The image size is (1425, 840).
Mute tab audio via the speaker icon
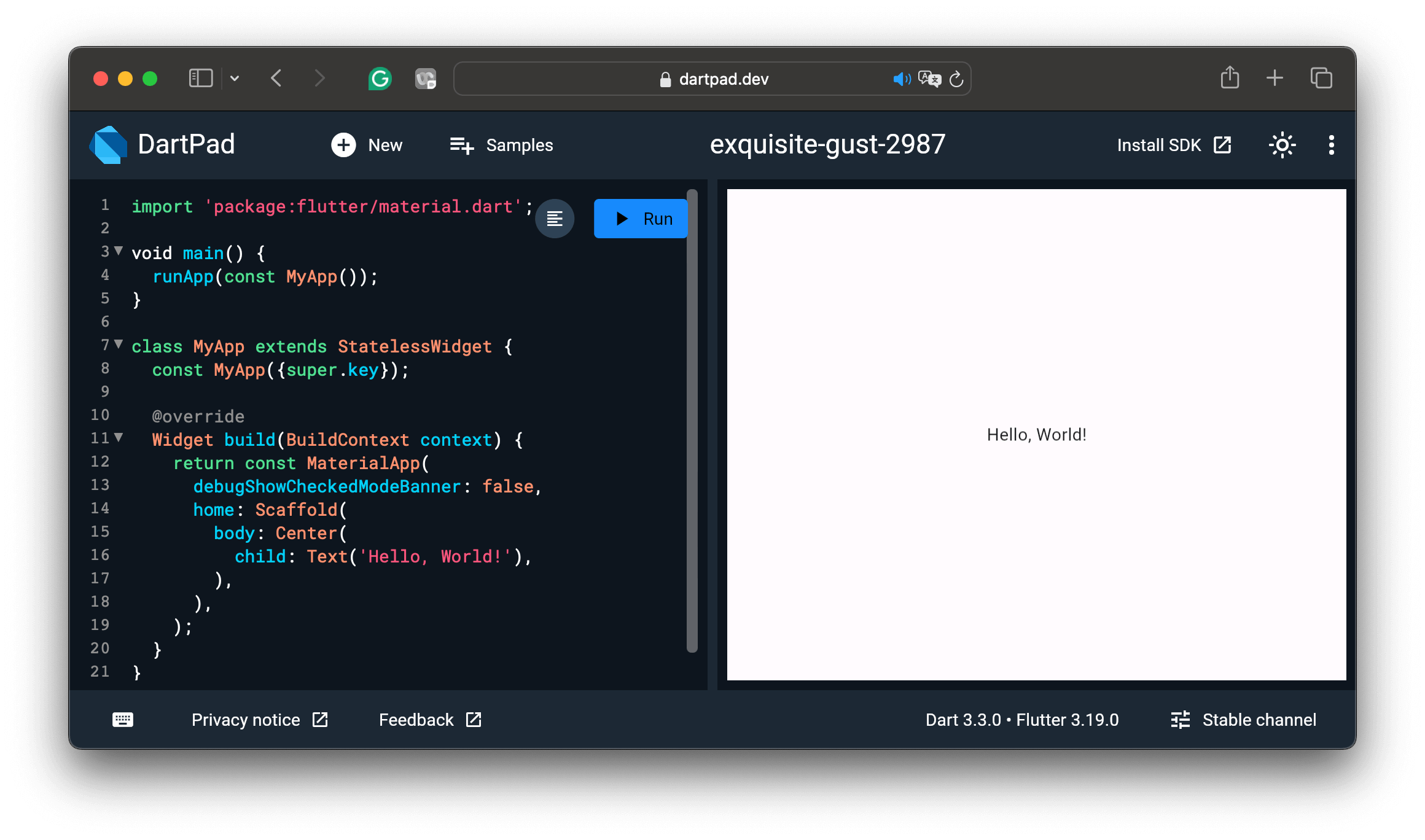click(902, 79)
